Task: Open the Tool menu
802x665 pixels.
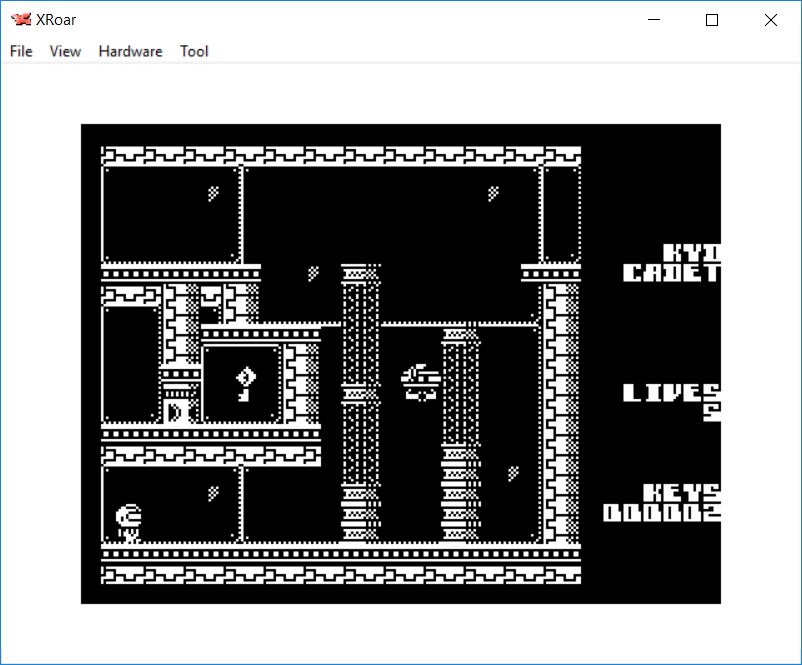Action: (194, 51)
